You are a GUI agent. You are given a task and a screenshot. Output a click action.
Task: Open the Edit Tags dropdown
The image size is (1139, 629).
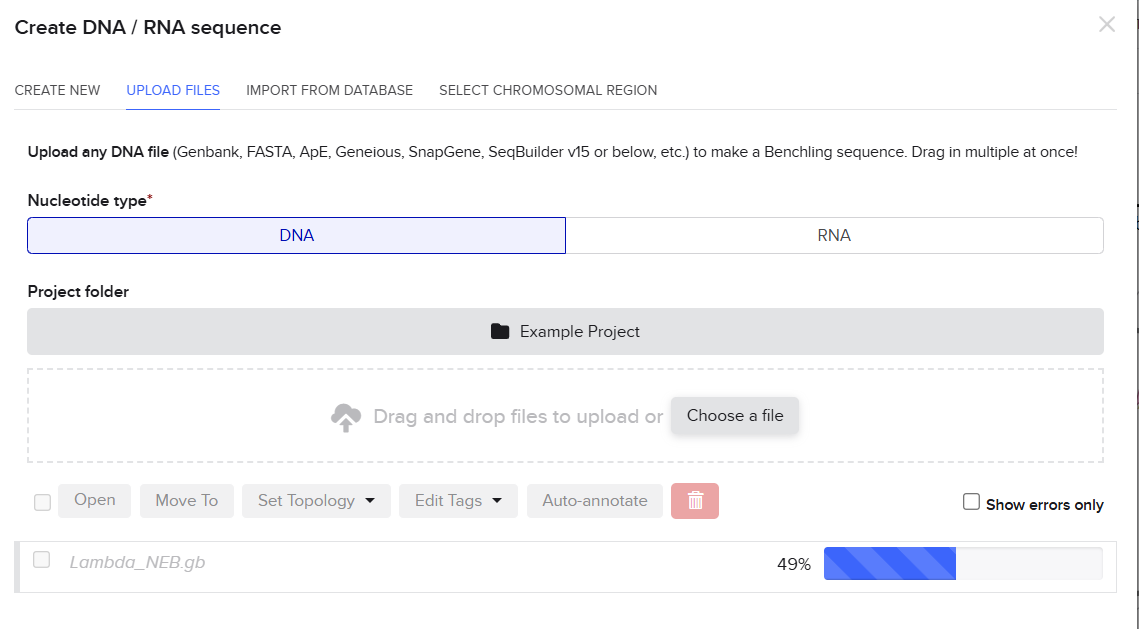pyautogui.click(x=458, y=501)
